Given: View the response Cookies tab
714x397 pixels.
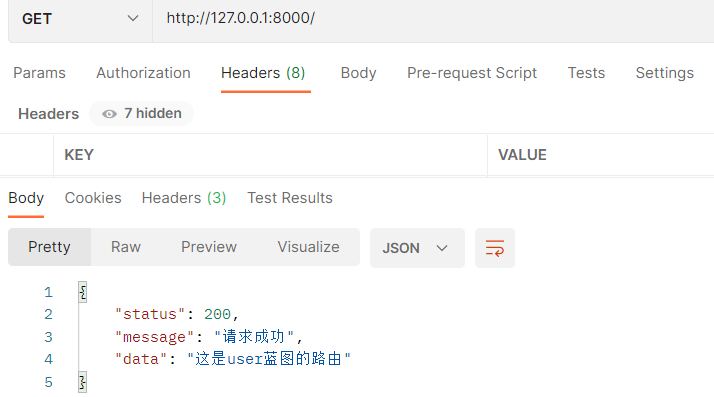Looking at the screenshot, I should [x=93, y=198].
